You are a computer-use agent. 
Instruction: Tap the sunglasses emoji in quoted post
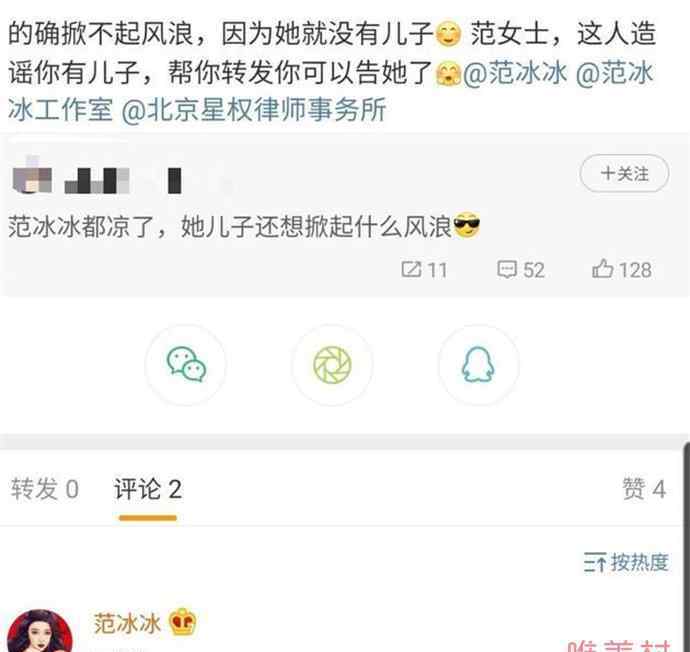[466, 226]
